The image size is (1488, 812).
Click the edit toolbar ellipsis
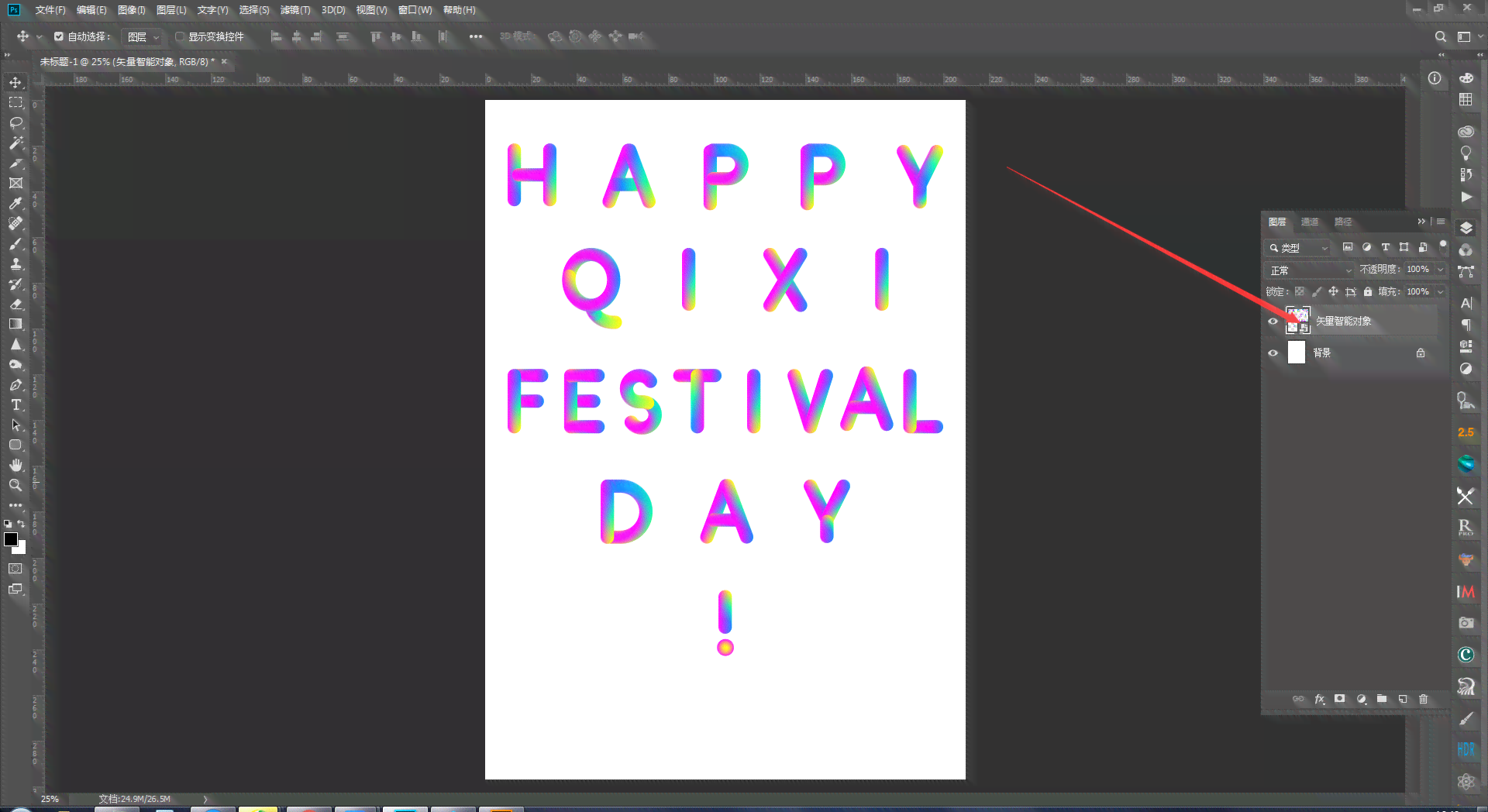(x=15, y=505)
